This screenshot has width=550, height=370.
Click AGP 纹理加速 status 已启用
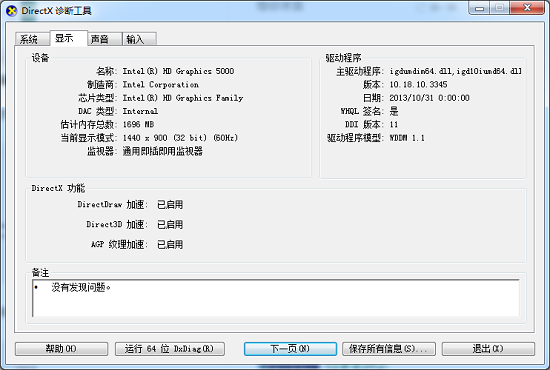click(170, 244)
